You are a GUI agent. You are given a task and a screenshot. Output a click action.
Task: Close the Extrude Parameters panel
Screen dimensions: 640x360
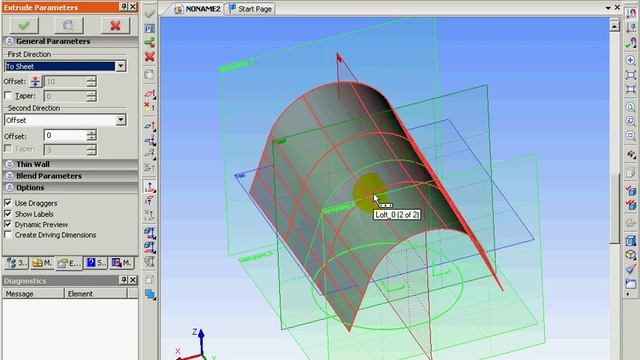click(133, 7)
